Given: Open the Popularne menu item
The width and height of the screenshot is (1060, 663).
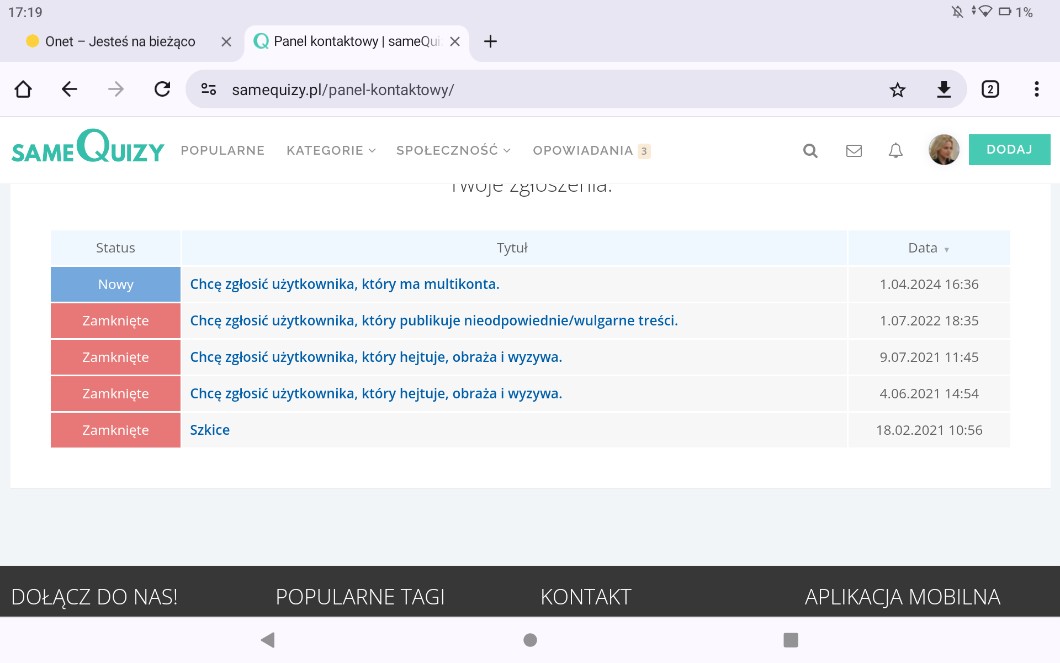Looking at the screenshot, I should coord(222,151).
